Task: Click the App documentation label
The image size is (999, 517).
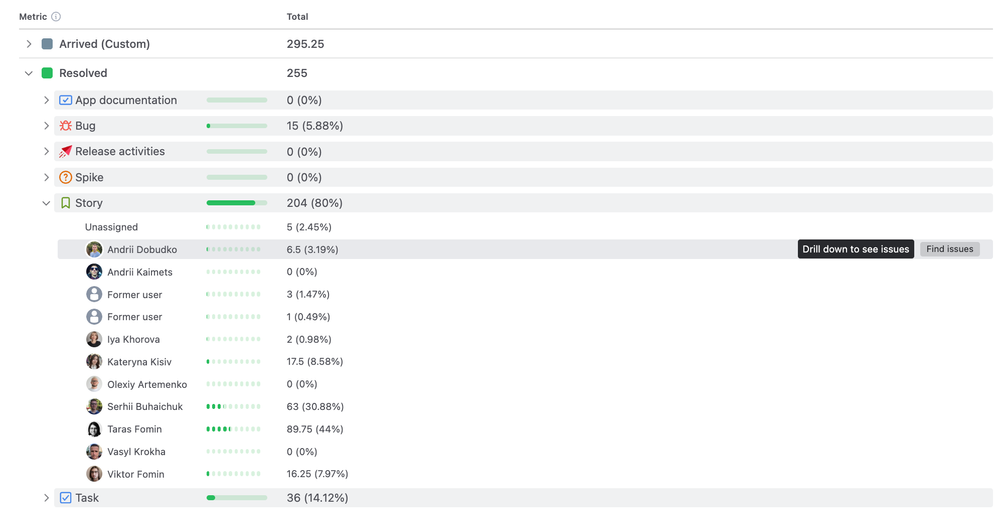Action: pos(126,100)
